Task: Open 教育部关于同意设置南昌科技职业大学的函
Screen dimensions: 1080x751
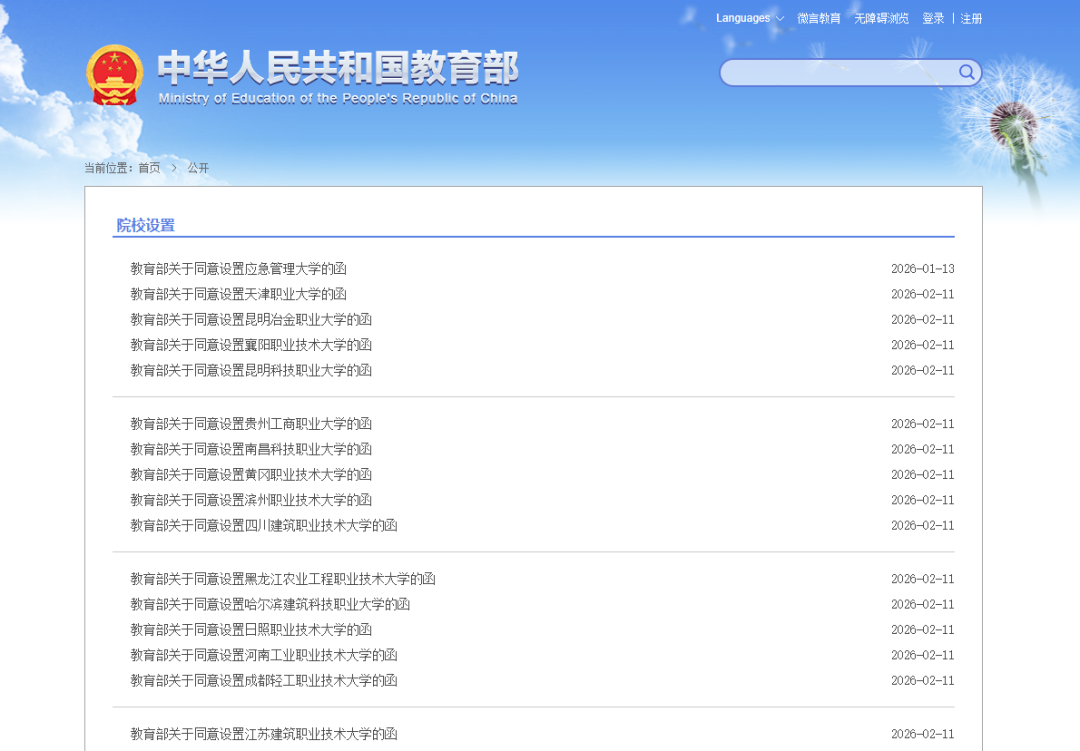Action: click(251, 449)
